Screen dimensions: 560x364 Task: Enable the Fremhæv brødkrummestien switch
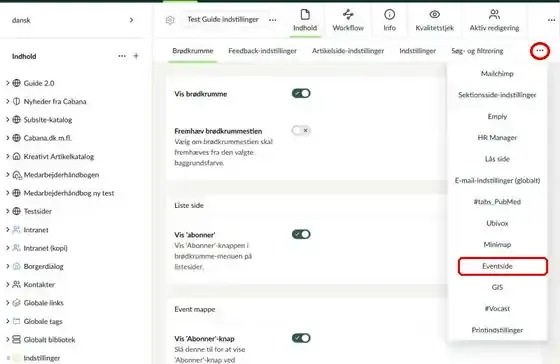click(x=301, y=130)
